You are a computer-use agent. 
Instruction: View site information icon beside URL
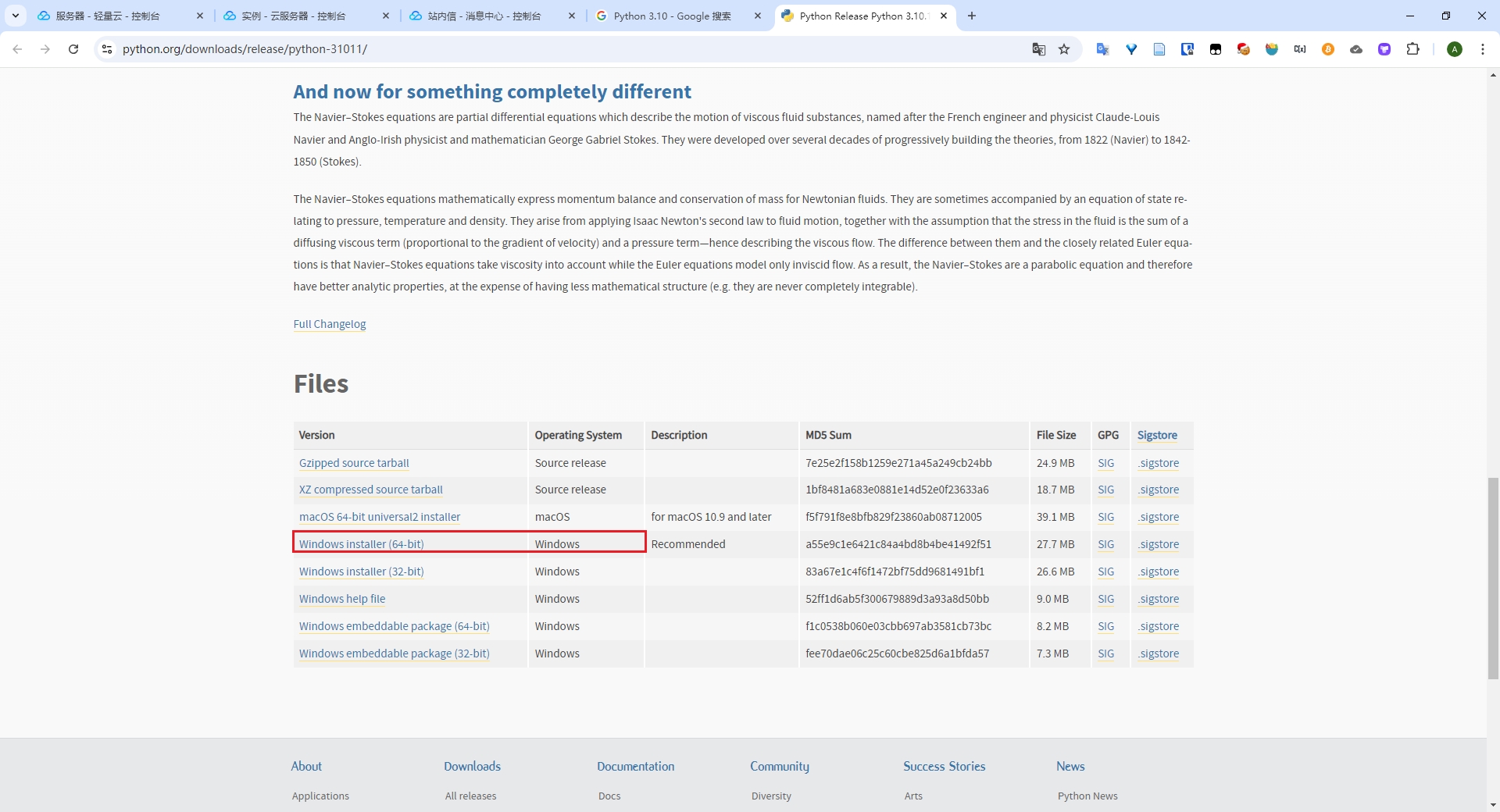(107, 49)
